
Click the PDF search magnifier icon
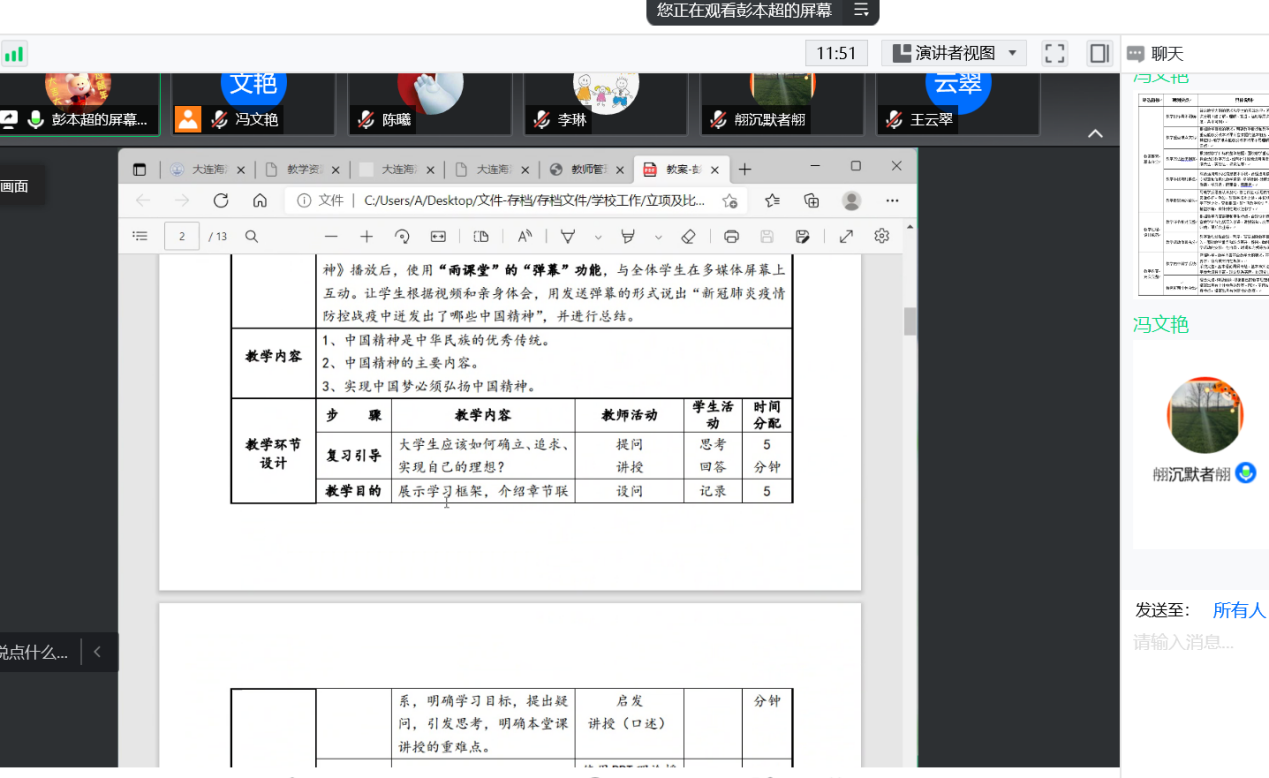252,236
